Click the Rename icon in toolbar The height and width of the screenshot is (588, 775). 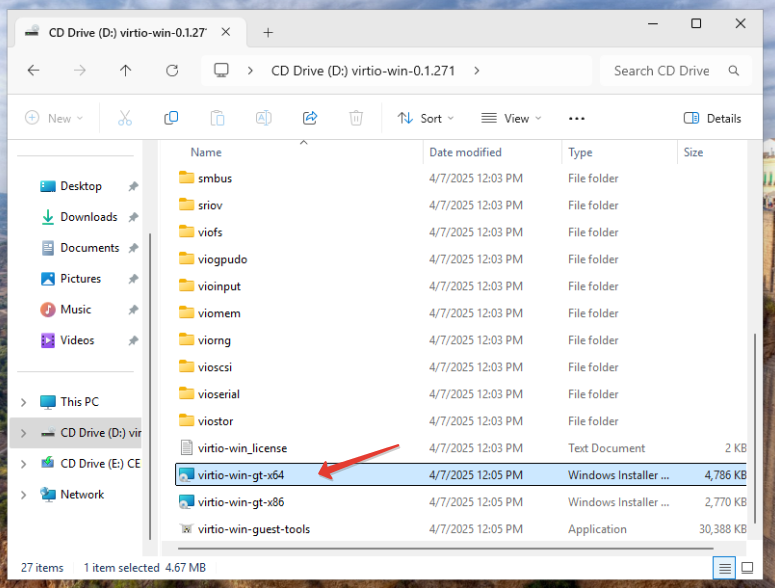tap(263, 118)
